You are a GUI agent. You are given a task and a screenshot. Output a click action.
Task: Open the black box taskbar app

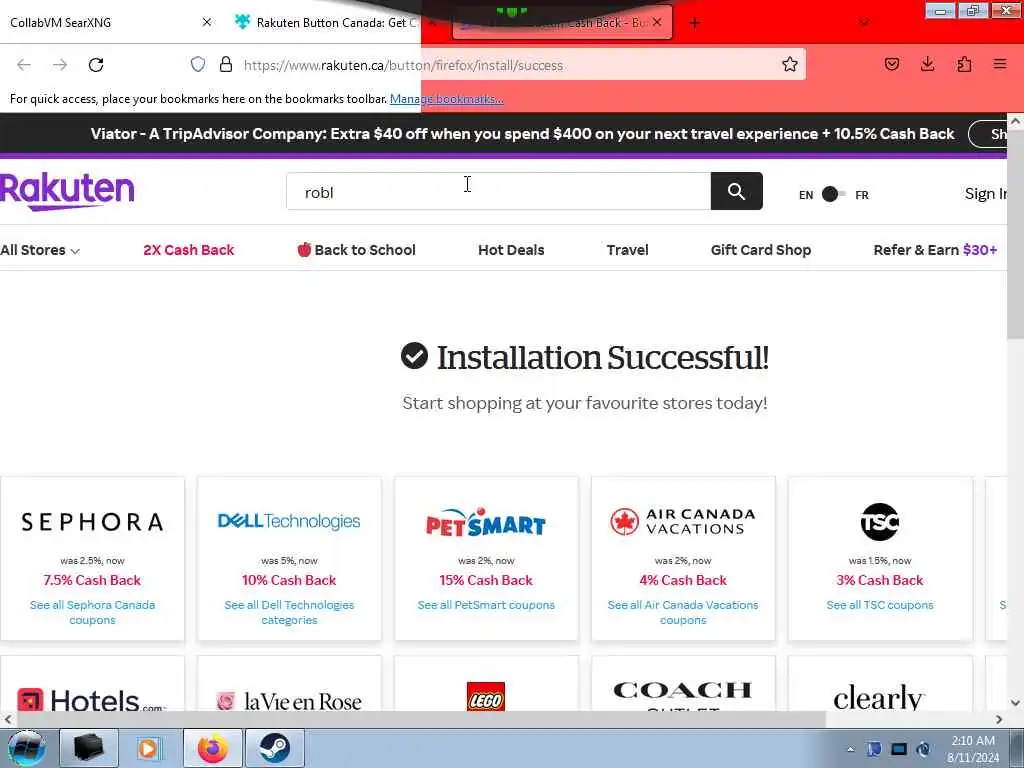click(x=88, y=748)
